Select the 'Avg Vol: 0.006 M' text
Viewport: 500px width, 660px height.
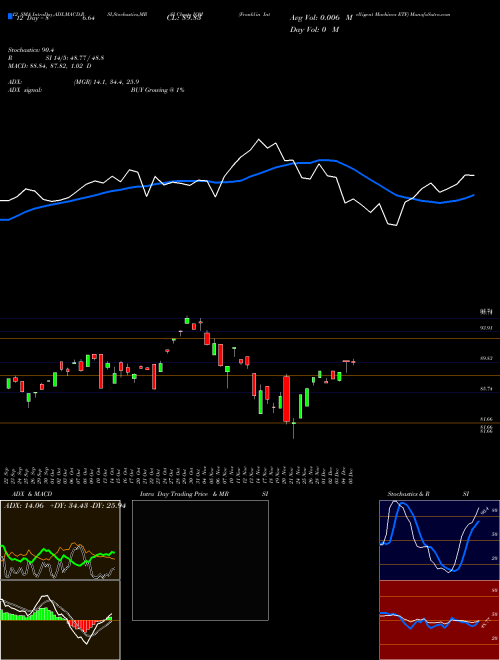(x=321, y=18)
